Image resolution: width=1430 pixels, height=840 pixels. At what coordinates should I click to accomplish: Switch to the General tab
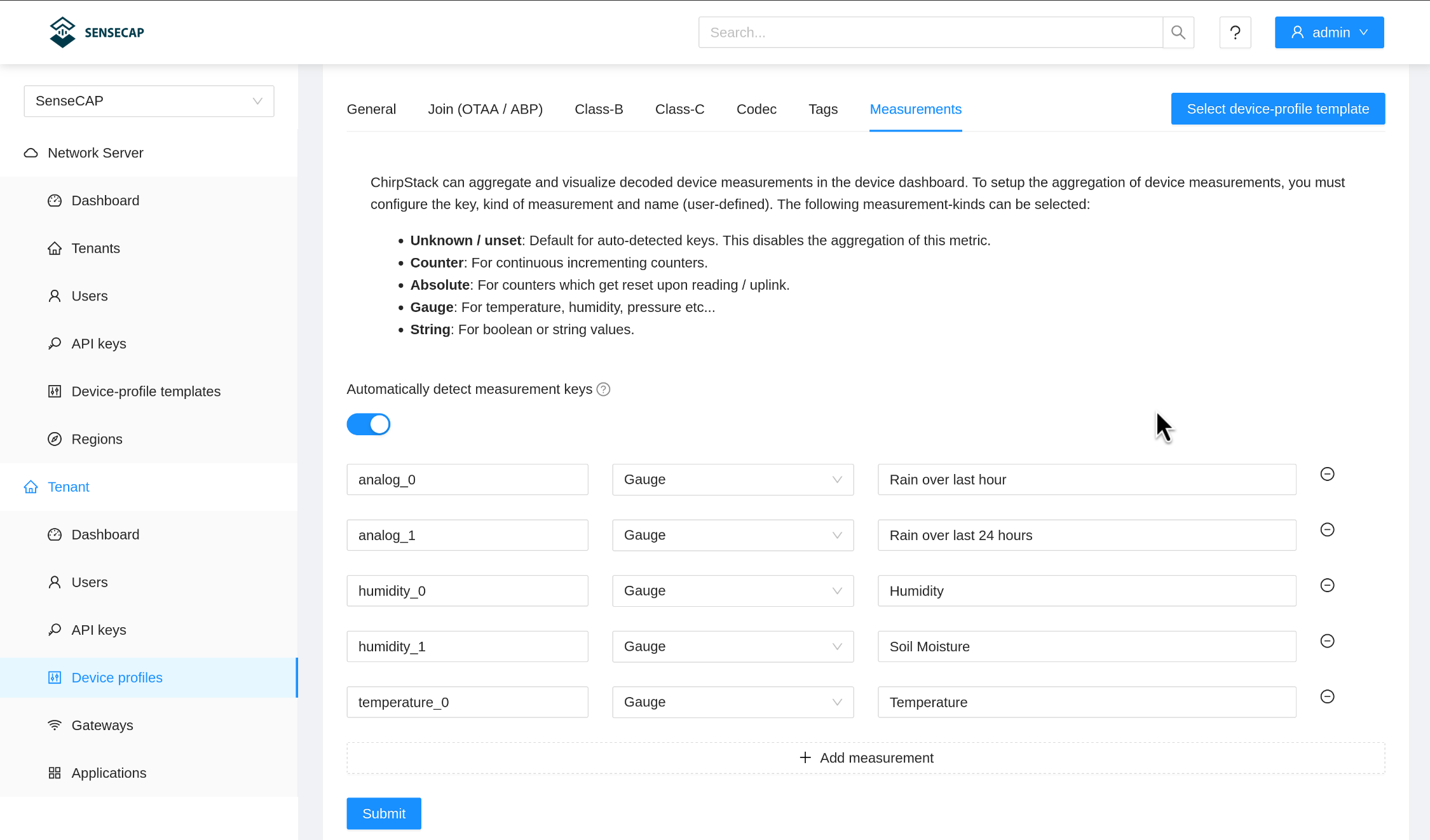(x=371, y=109)
